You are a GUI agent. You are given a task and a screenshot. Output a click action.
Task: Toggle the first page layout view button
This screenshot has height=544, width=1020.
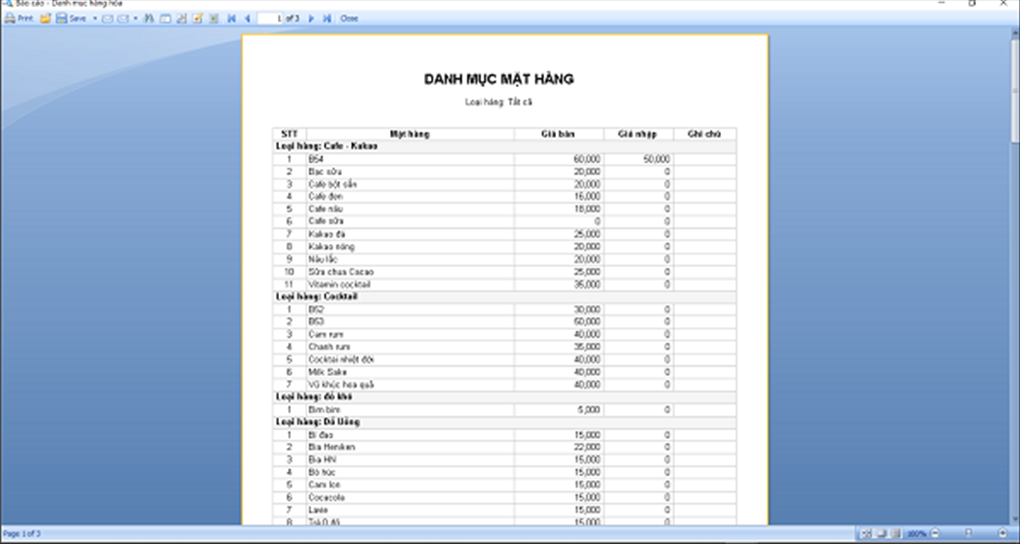865,535
